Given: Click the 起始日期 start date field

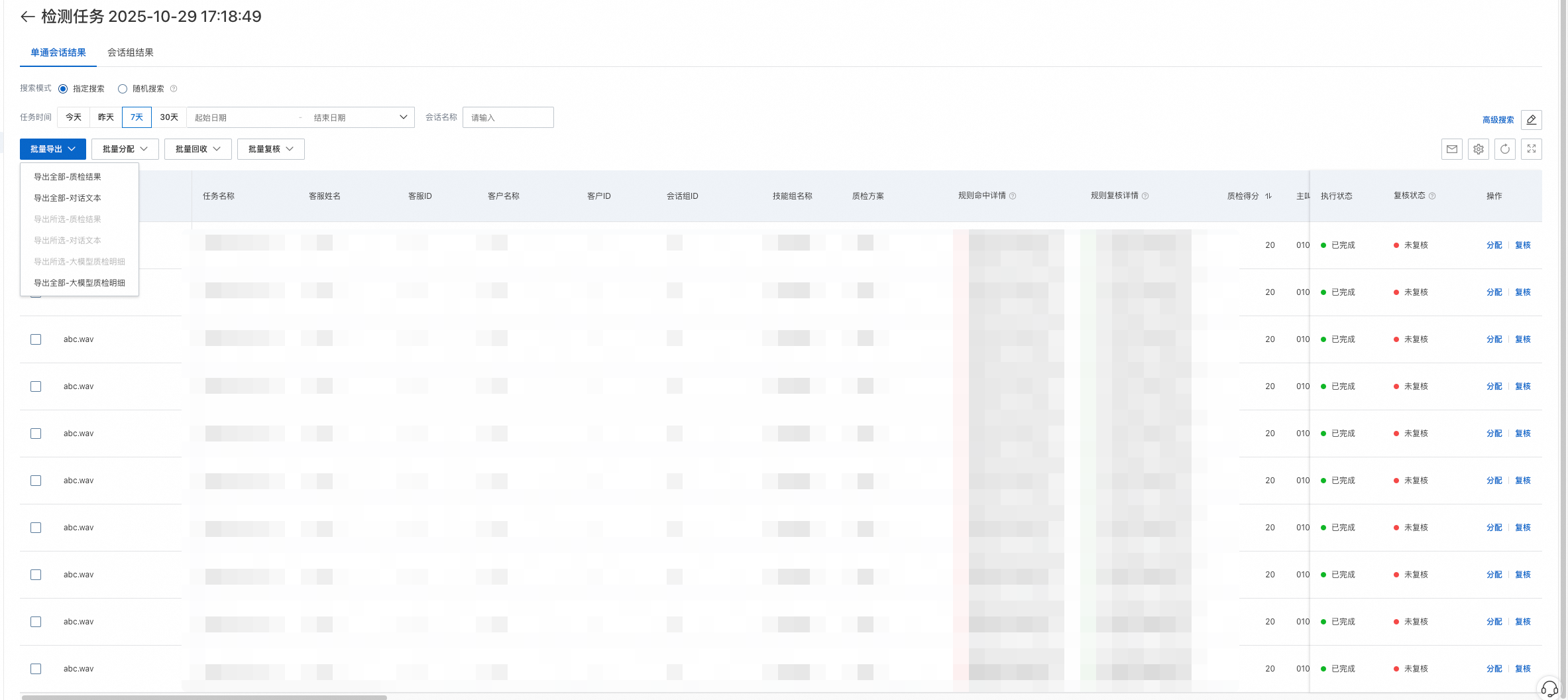Looking at the screenshot, I should 242,117.
